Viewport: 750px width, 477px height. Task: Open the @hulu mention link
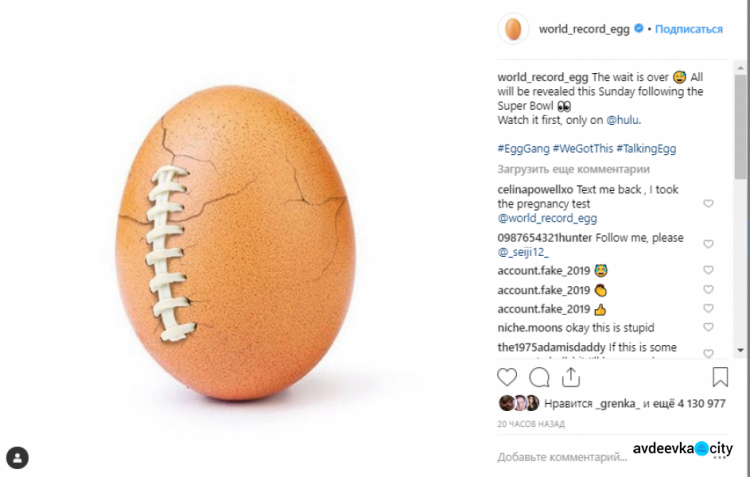[621, 120]
